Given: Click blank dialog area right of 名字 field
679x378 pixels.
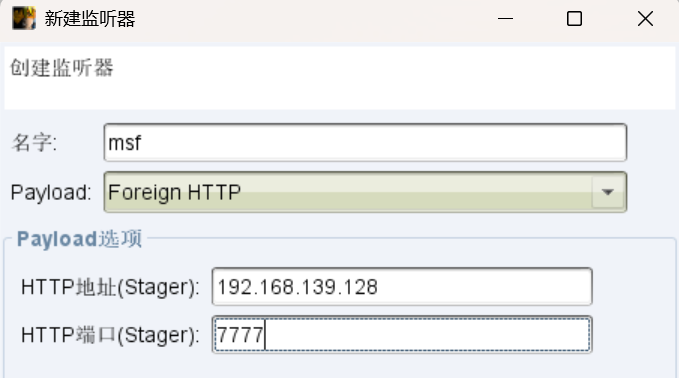Looking at the screenshot, I should (x=652, y=142).
